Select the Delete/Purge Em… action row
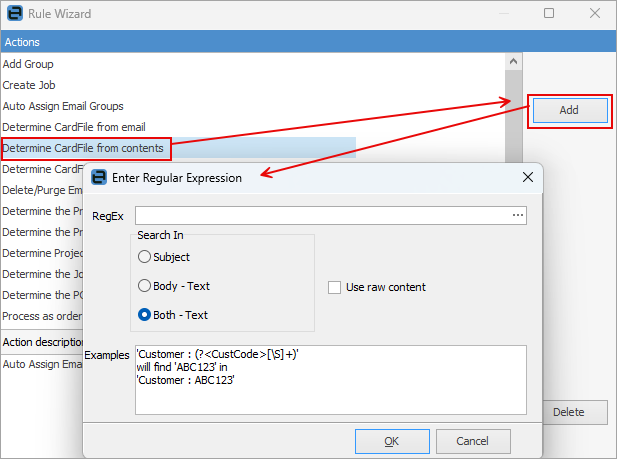Viewport: 617px width, 459px height. 42,190
